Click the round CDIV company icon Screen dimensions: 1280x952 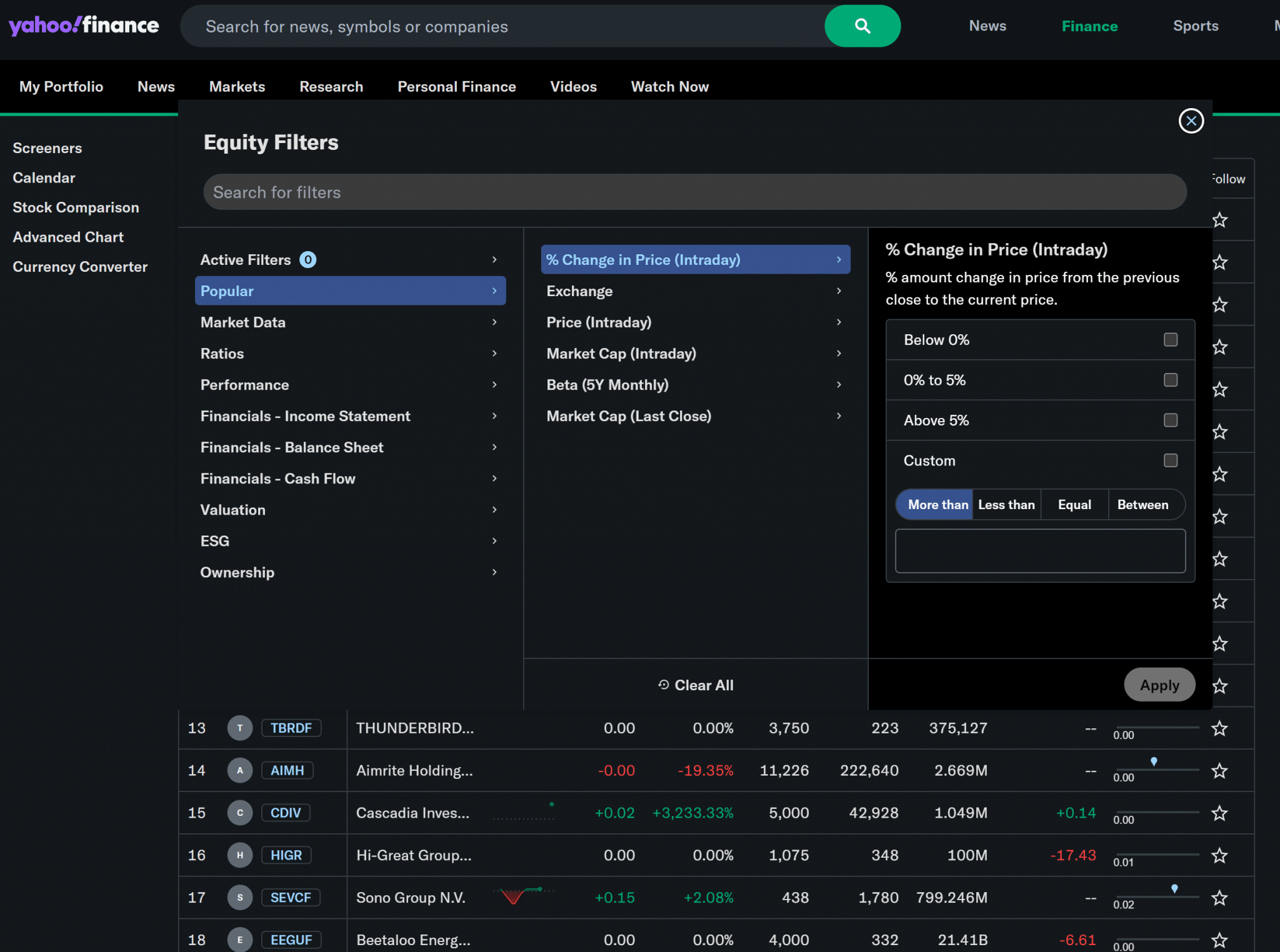[x=240, y=813]
